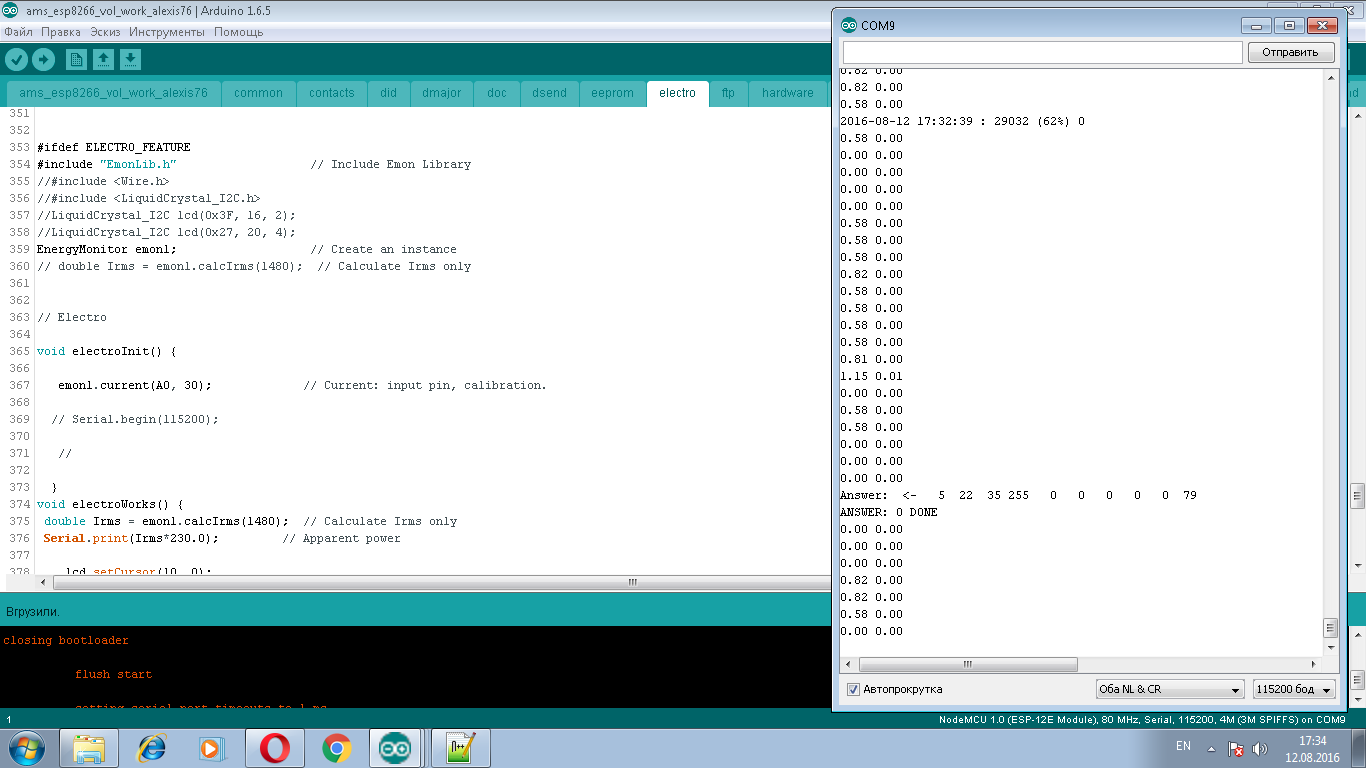This screenshot has width=1366, height=768.
Task: Open the Инструменты menu
Action: pos(166,32)
